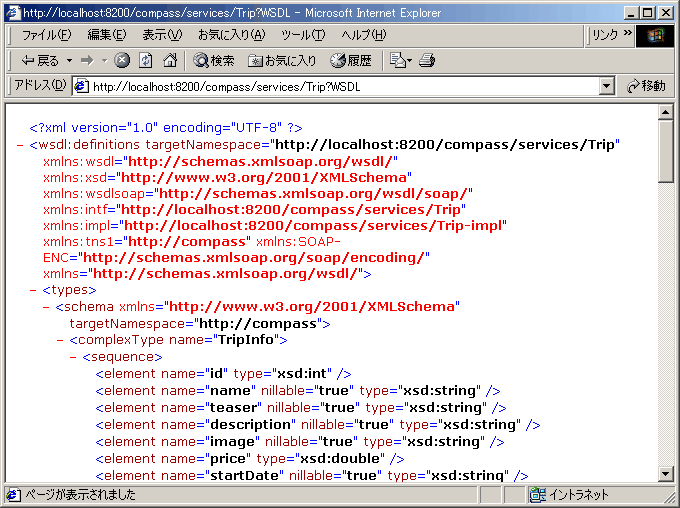
Task: Click the xml version declaration line
Action: (x=166, y=128)
